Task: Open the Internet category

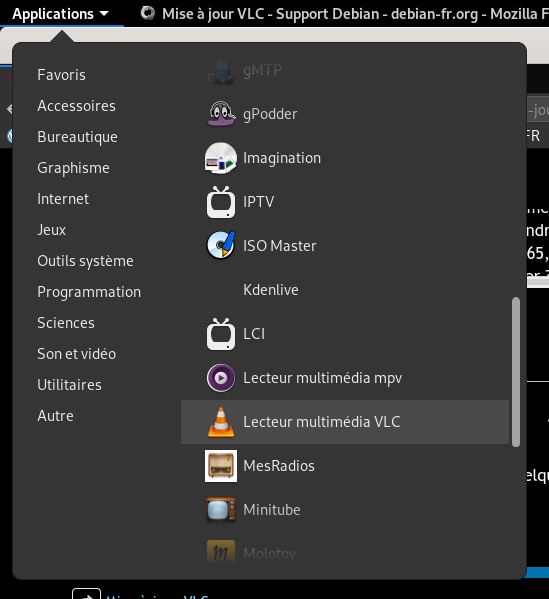Action: (x=63, y=199)
